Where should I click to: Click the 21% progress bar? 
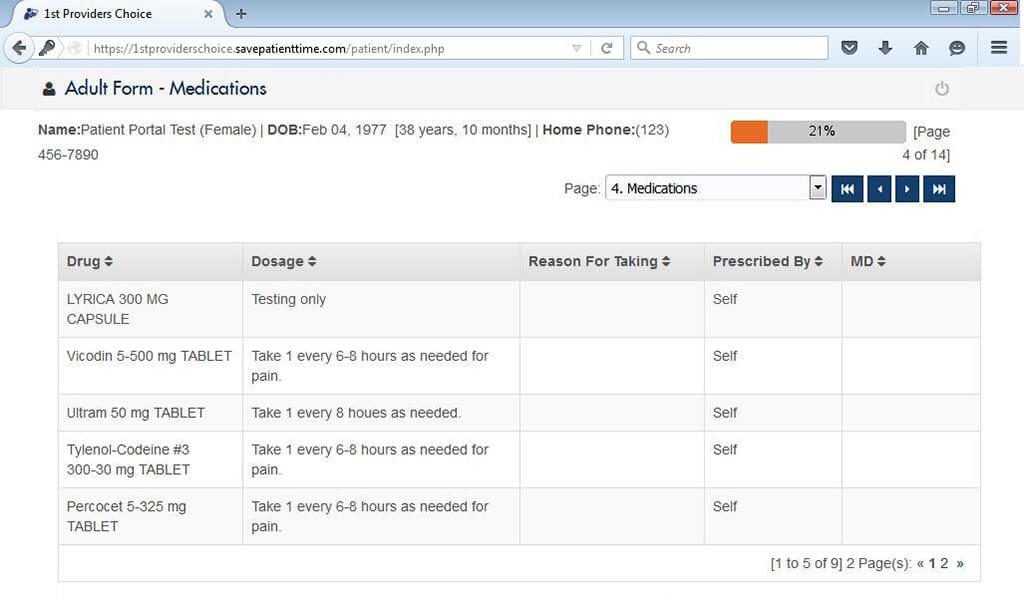pyautogui.click(x=818, y=132)
